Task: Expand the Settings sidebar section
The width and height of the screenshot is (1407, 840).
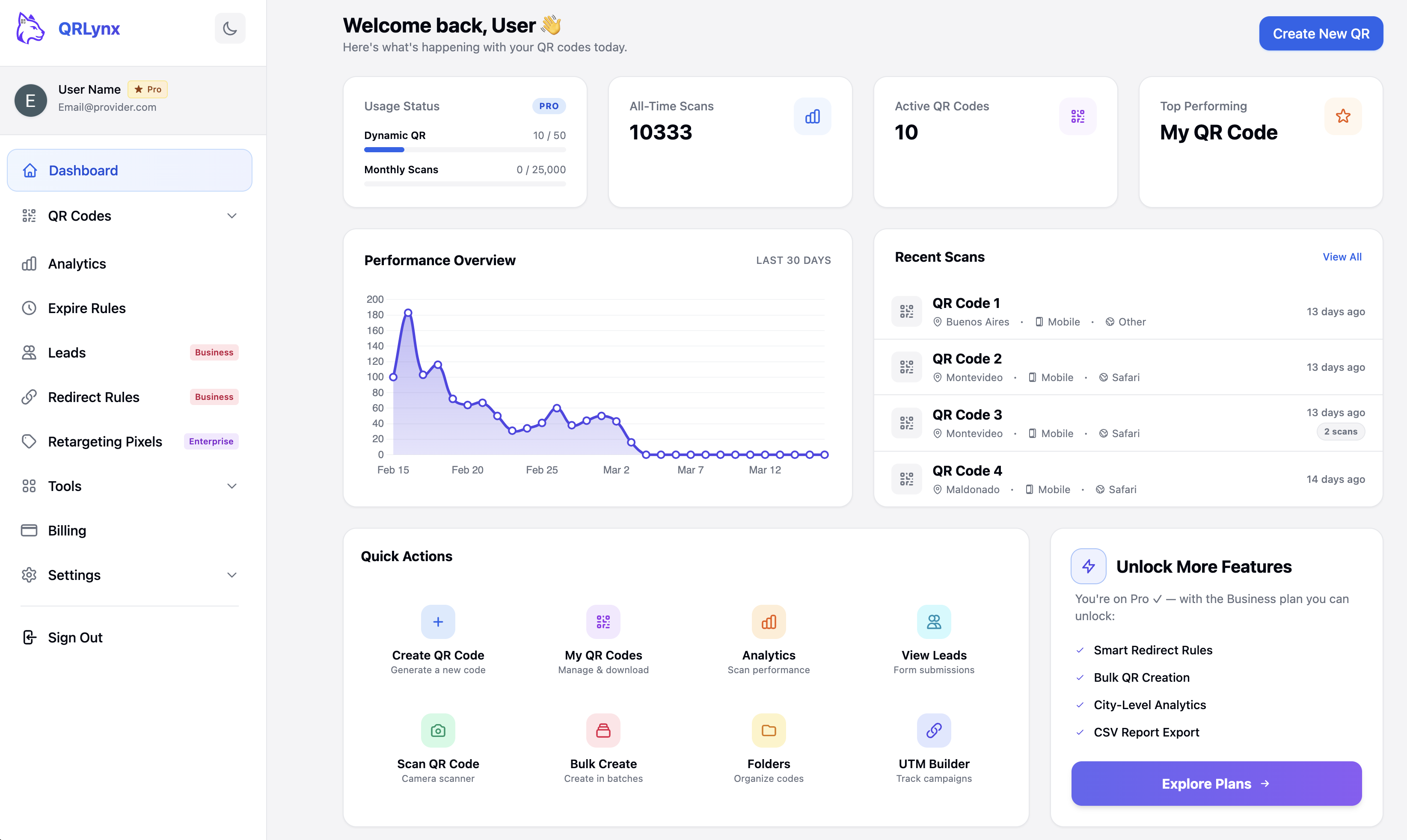Action: point(129,574)
